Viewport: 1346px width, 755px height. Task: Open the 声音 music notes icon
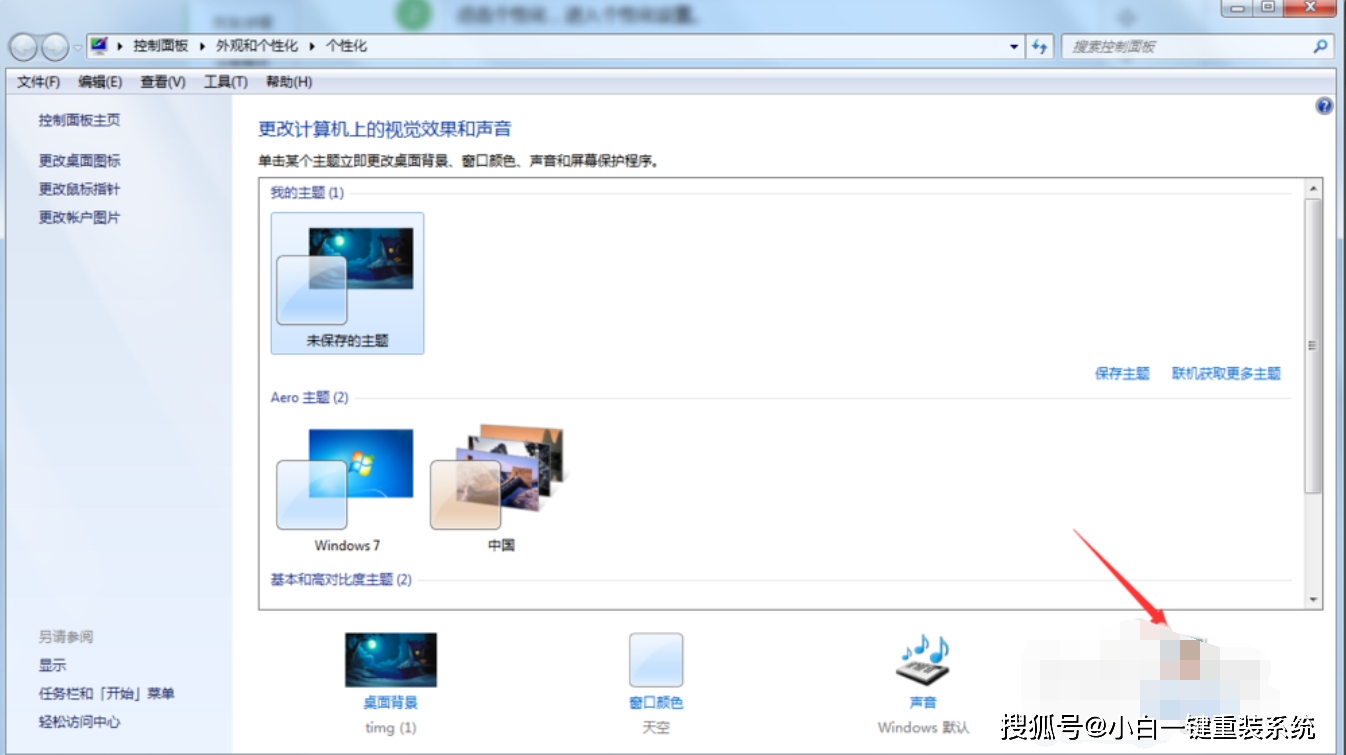[922, 659]
